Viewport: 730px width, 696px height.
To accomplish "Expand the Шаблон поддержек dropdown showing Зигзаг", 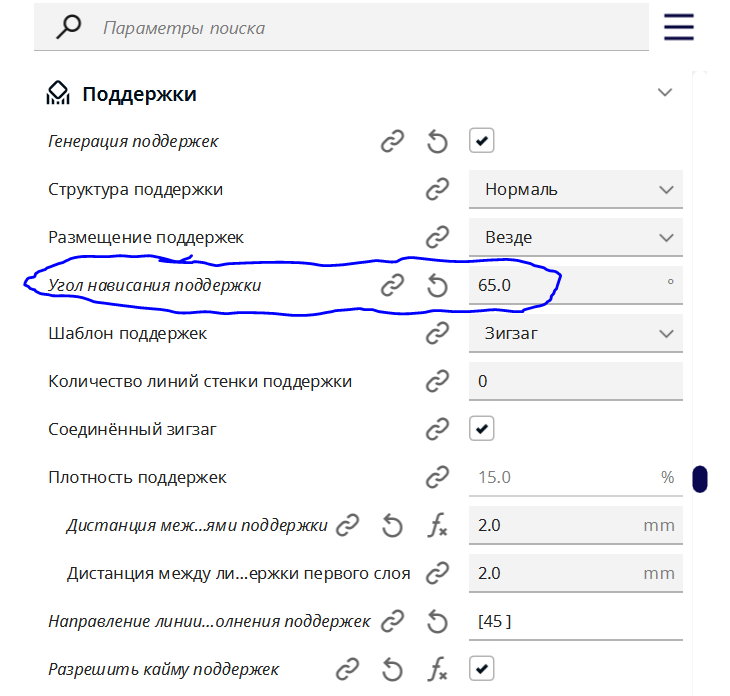I will (x=575, y=334).
